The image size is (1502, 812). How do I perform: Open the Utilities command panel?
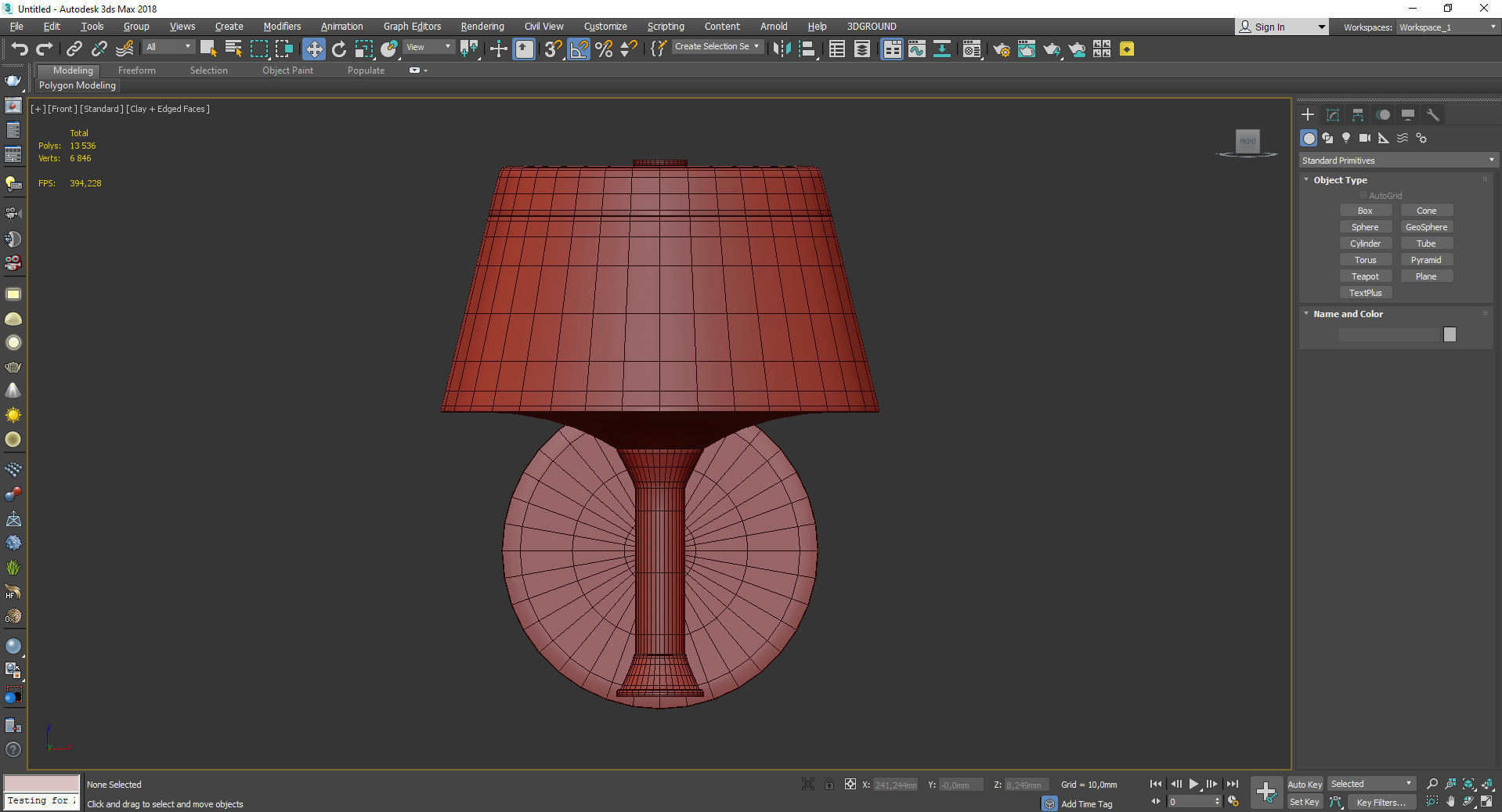1432,115
